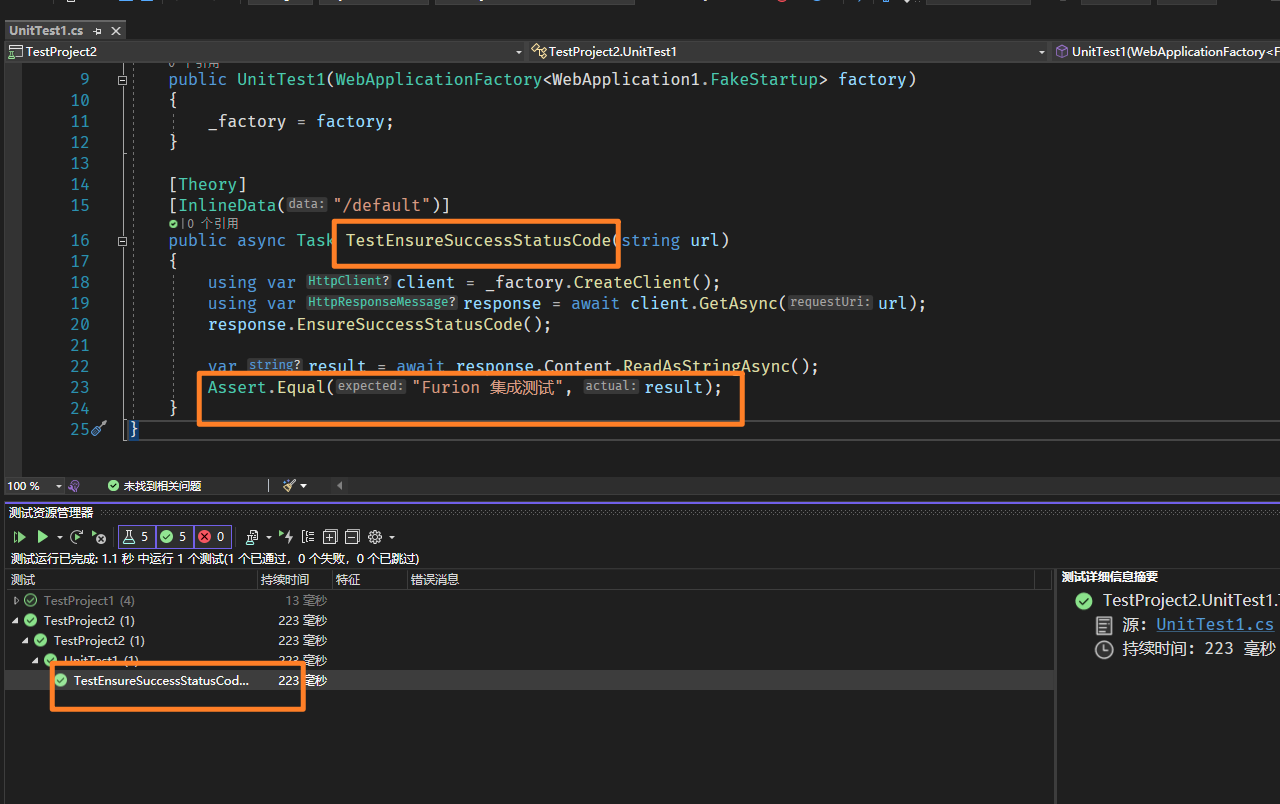This screenshot has width=1280, height=804.
Task: Expand the TestProject1 (4) tree node
Action: (16, 601)
